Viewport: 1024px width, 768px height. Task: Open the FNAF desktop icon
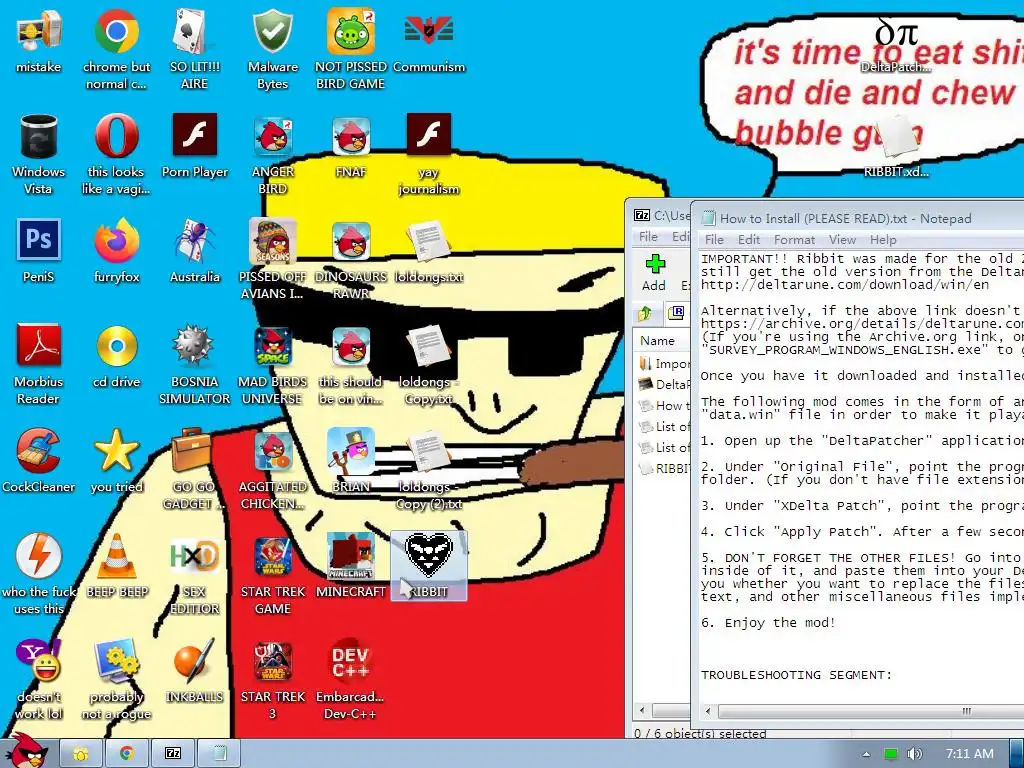click(351, 146)
